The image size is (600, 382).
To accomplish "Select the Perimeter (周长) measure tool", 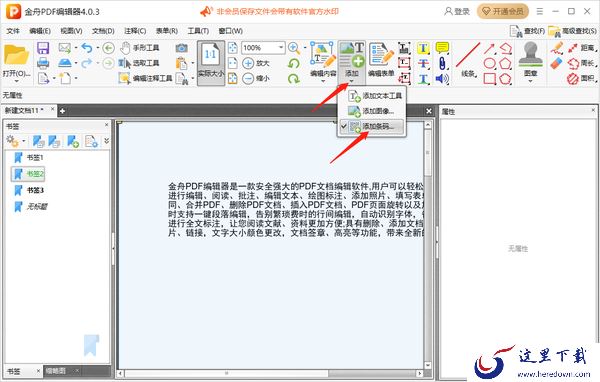I will point(582,63).
